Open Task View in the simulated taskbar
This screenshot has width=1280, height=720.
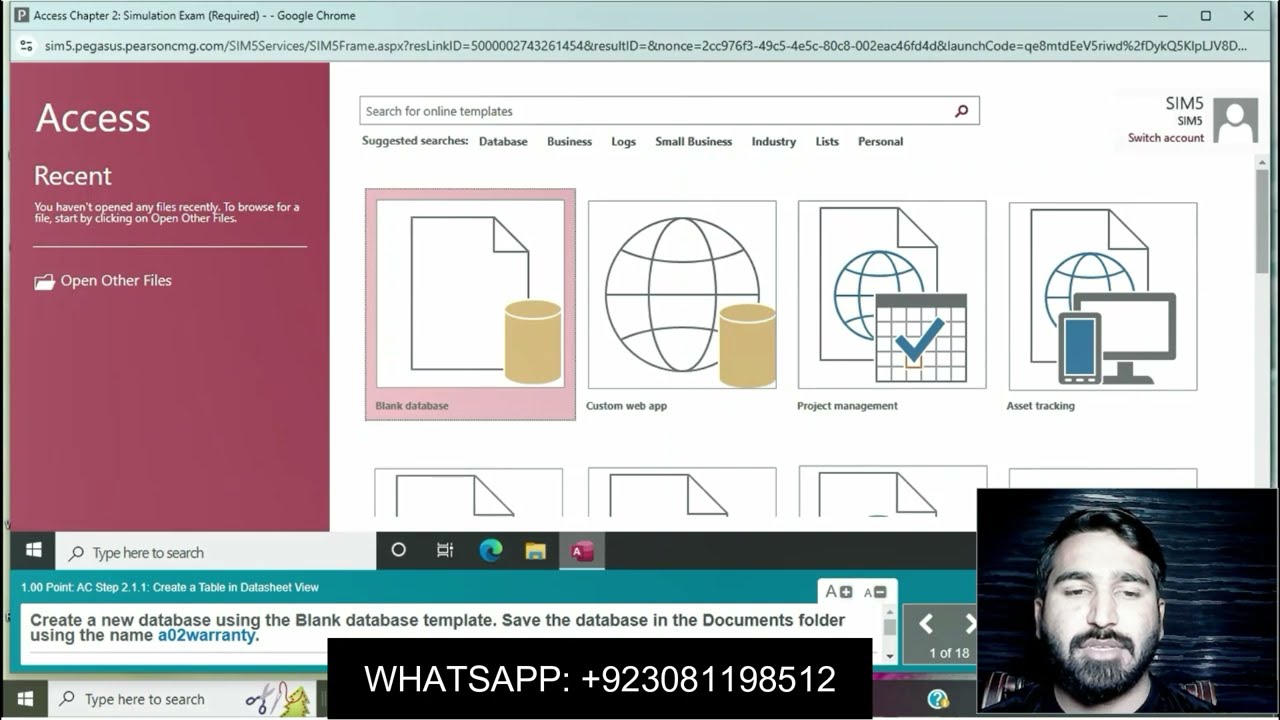445,550
